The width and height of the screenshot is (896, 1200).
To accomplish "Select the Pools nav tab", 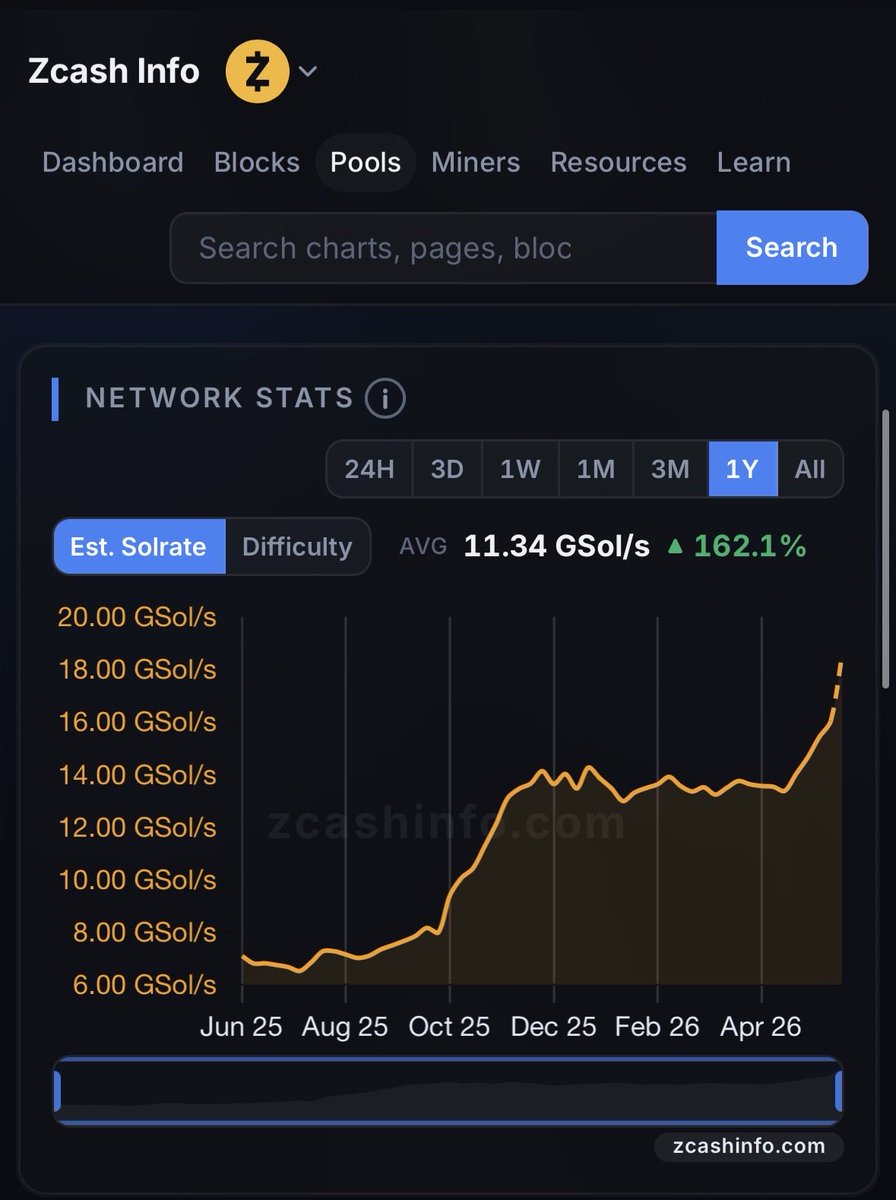I will [x=366, y=162].
